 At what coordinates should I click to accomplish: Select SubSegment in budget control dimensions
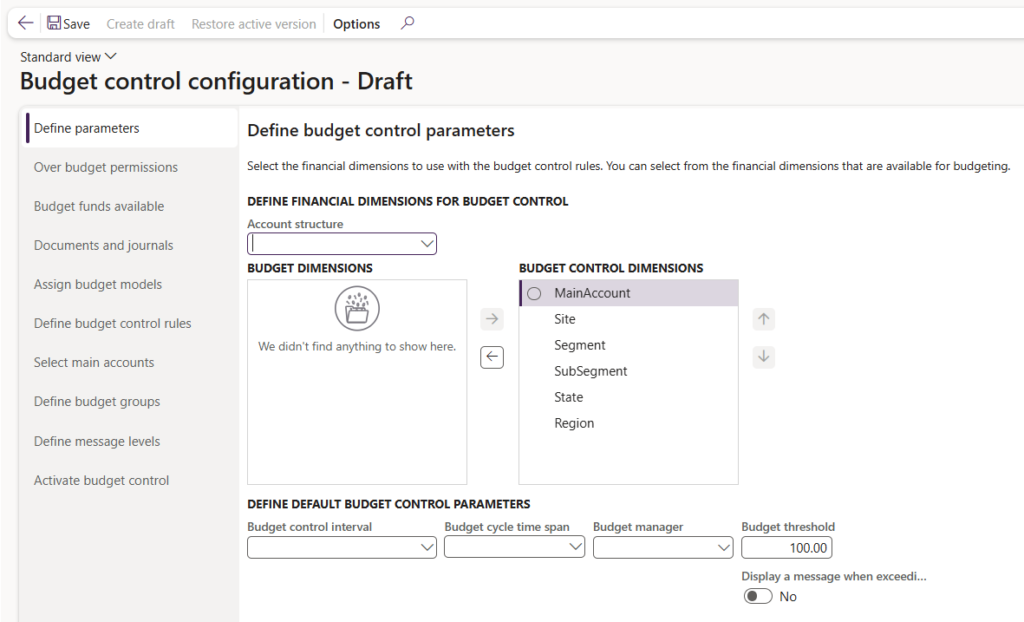click(590, 371)
